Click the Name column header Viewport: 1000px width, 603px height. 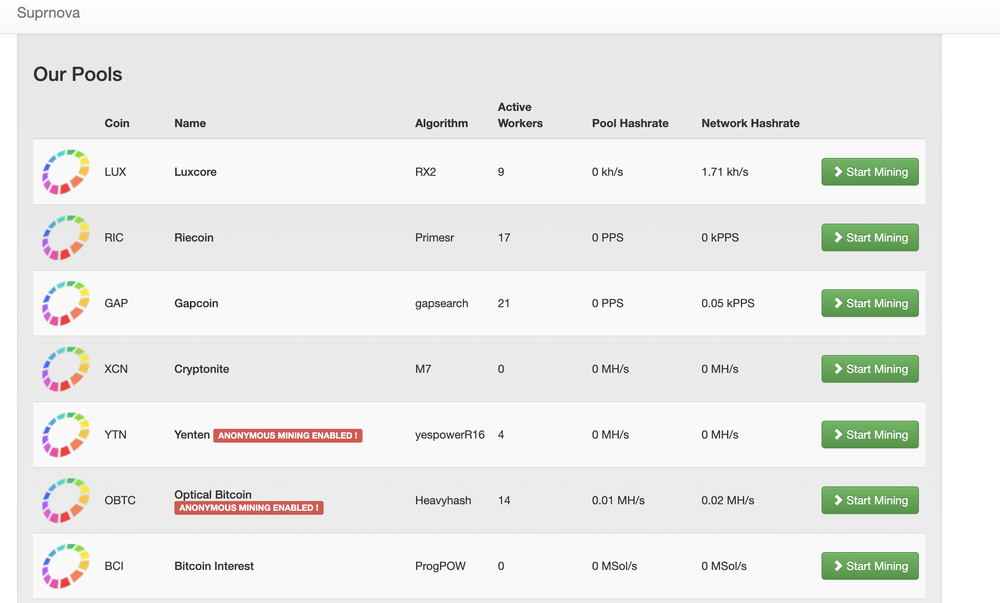(190, 123)
